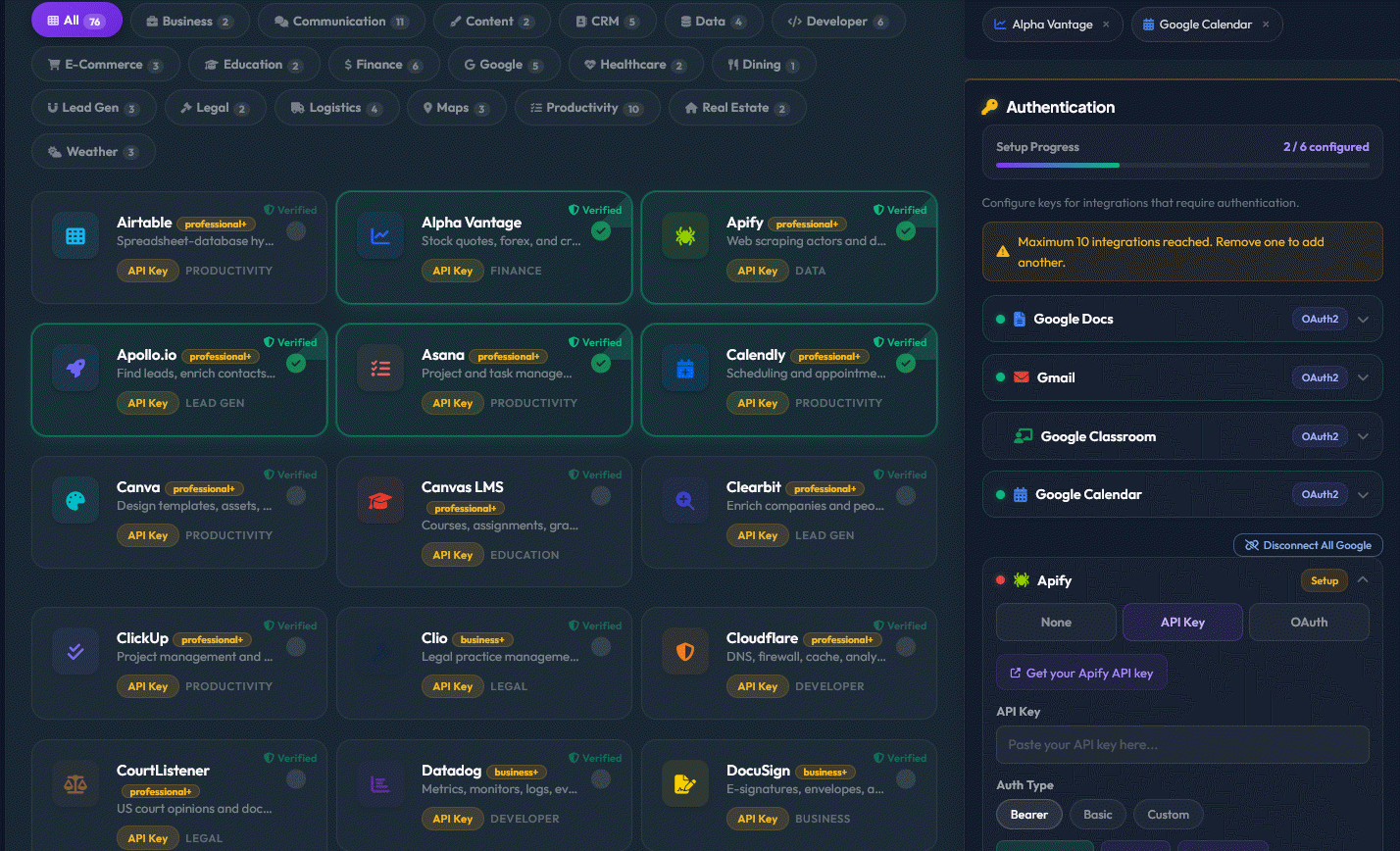The height and width of the screenshot is (851, 1400).
Task: Click the Apify API key input field
Action: (x=1181, y=745)
